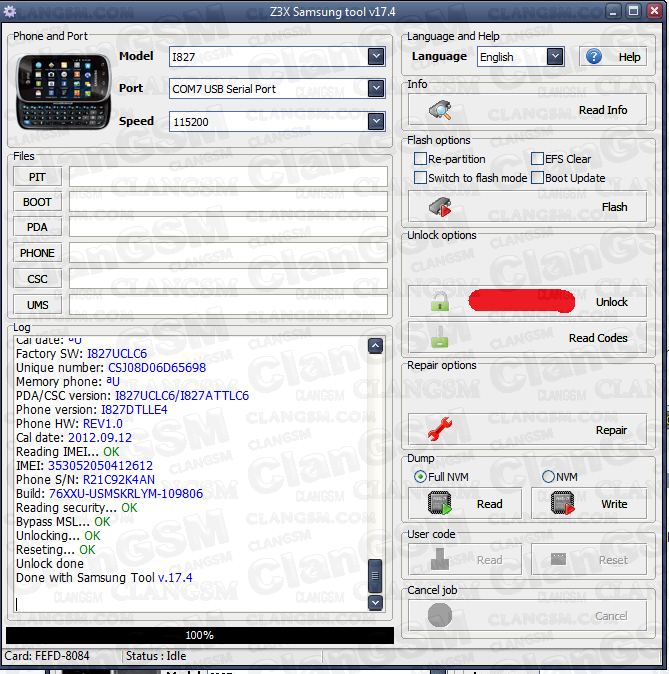
Task: Click the PIT file path field
Action: pos(228,177)
